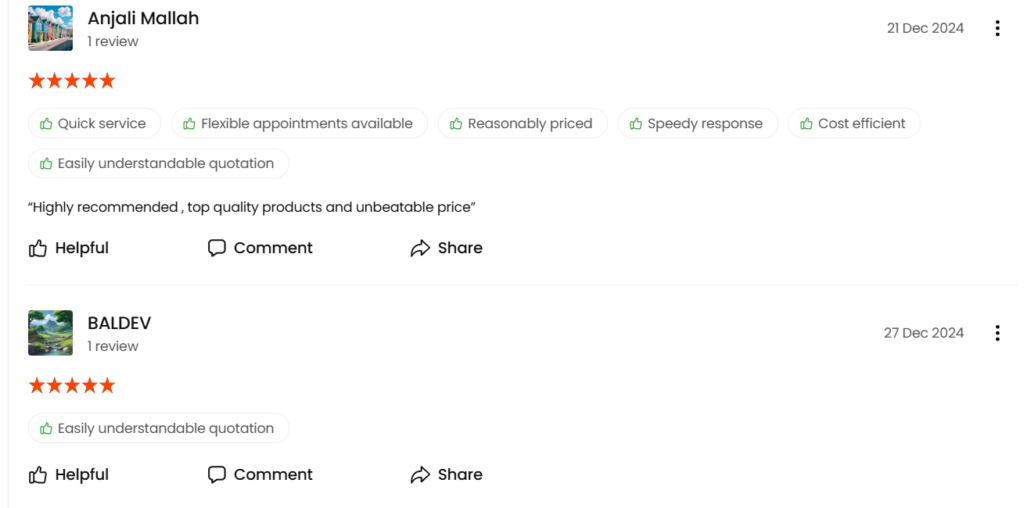Click the comment bubble icon on Anjali's review
The width and height of the screenshot is (1024, 508).
217,248
